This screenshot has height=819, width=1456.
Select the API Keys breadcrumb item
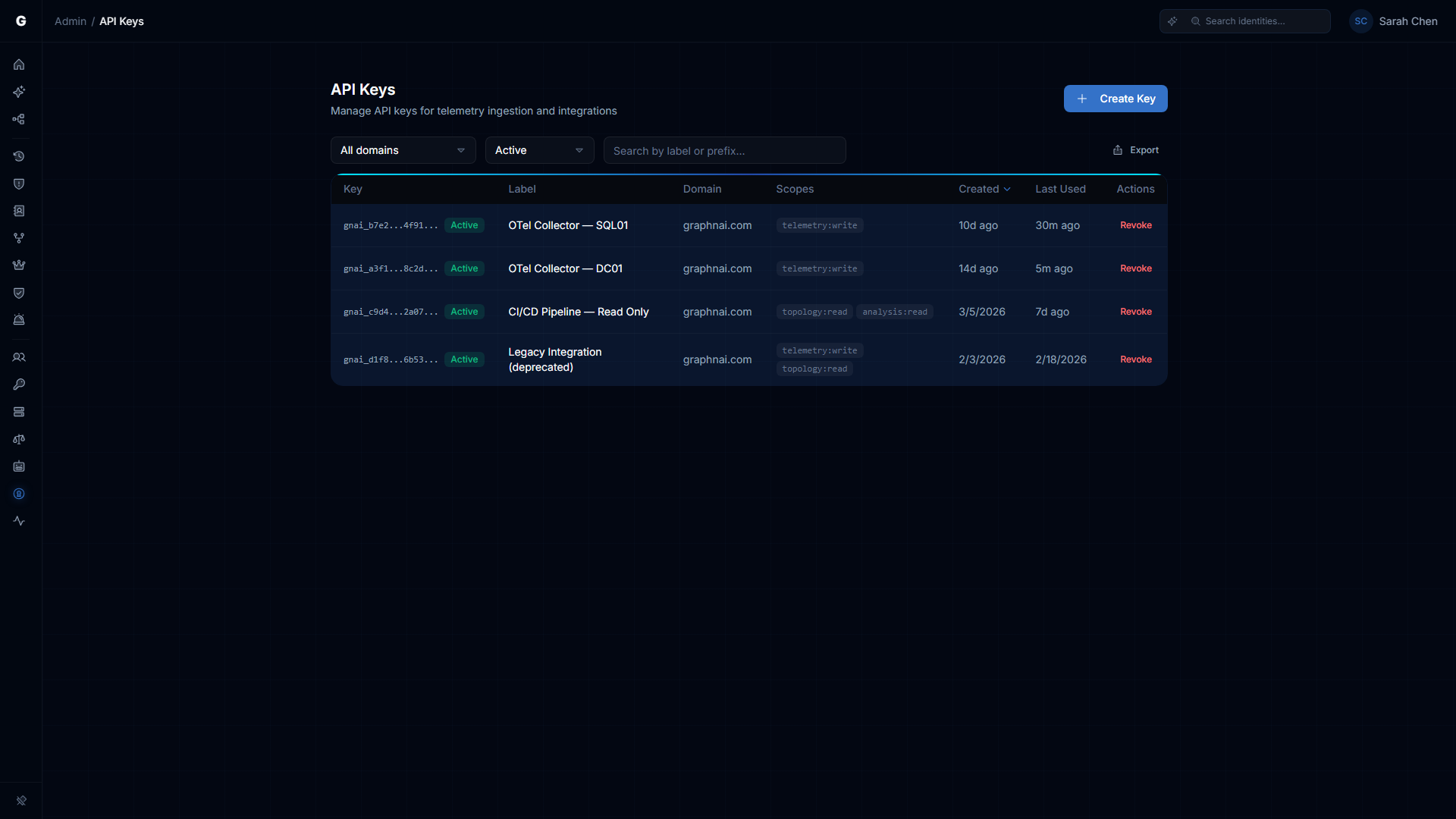(121, 21)
